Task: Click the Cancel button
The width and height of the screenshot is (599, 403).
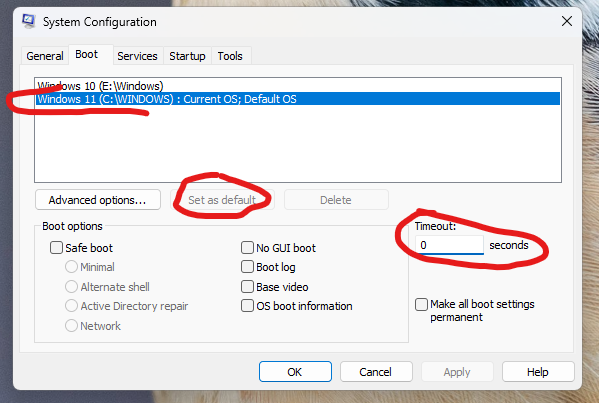Action: click(x=376, y=372)
